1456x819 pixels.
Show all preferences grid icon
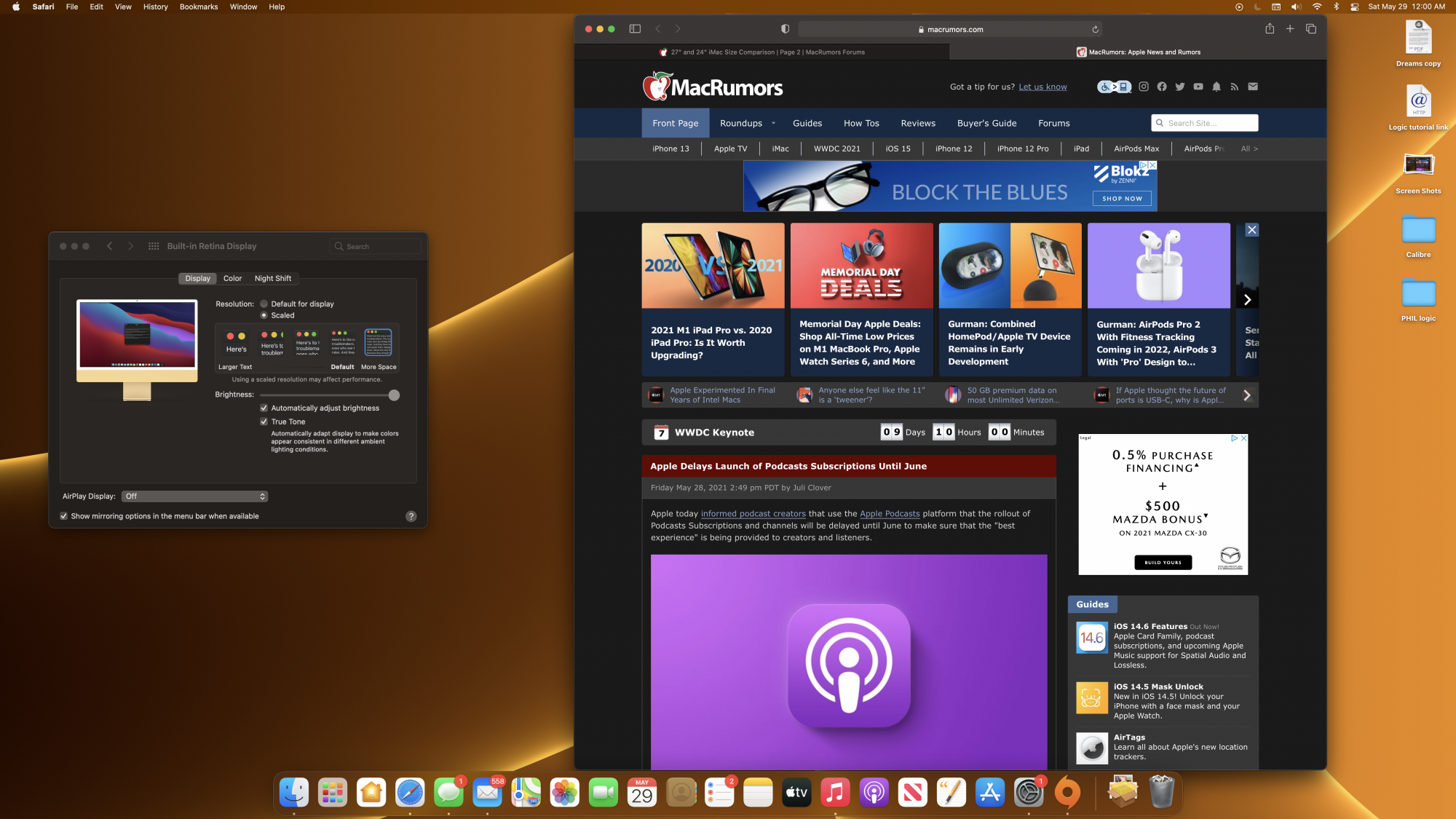pyautogui.click(x=154, y=246)
